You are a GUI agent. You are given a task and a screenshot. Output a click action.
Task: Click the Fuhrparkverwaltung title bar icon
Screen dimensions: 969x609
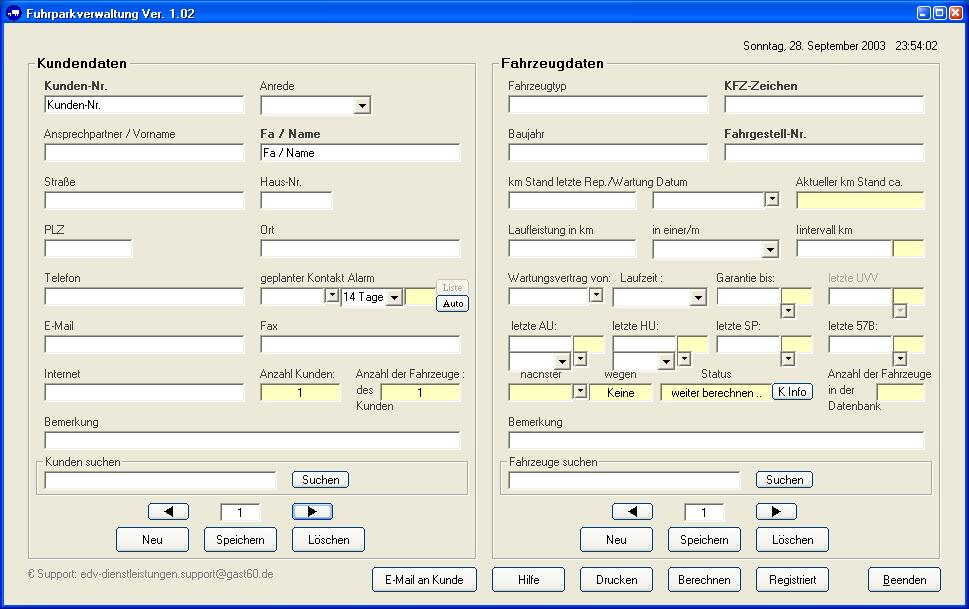[x=13, y=13]
